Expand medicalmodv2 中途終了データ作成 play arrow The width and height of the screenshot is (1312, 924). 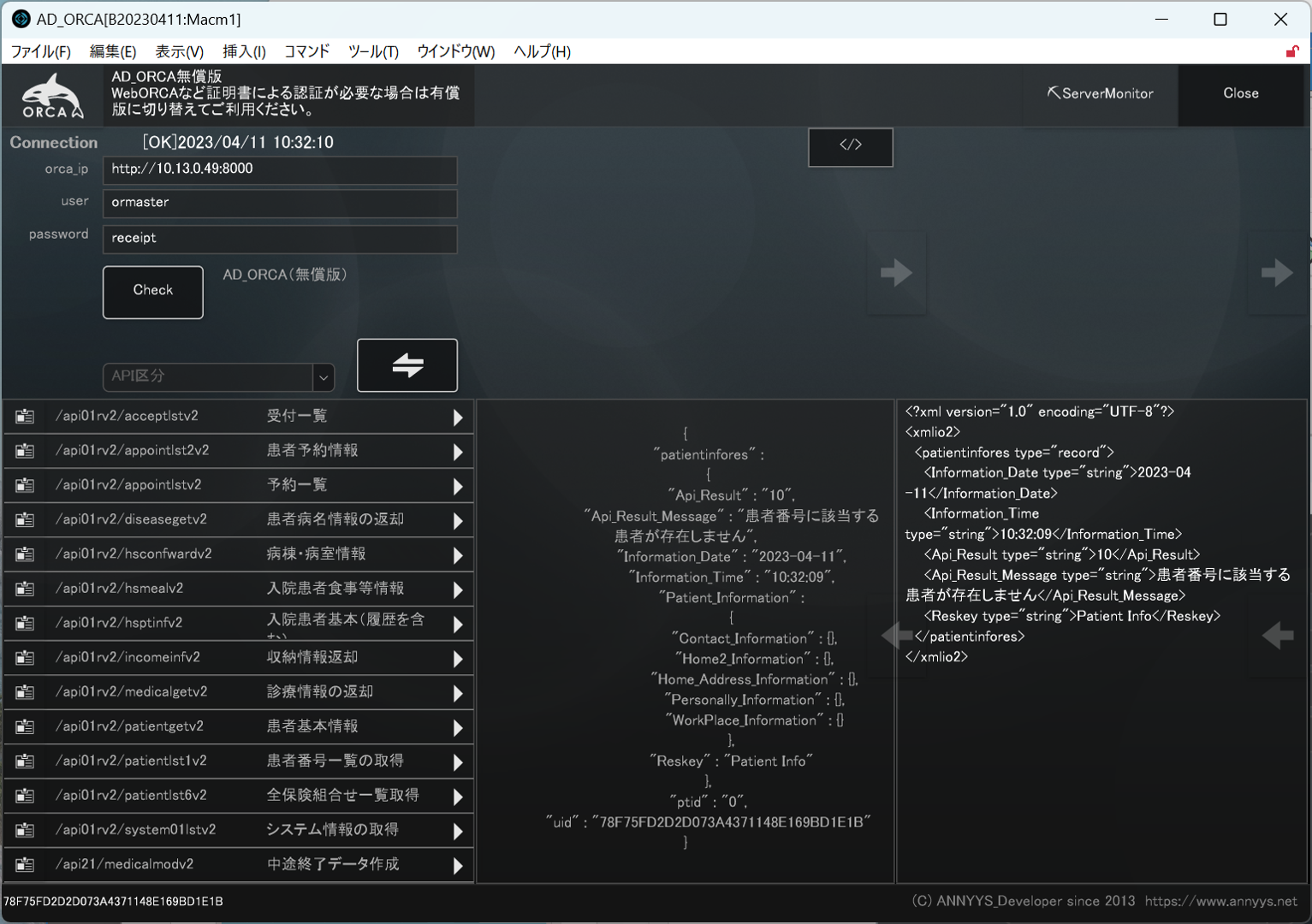pyautogui.click(x=458, y=866)
